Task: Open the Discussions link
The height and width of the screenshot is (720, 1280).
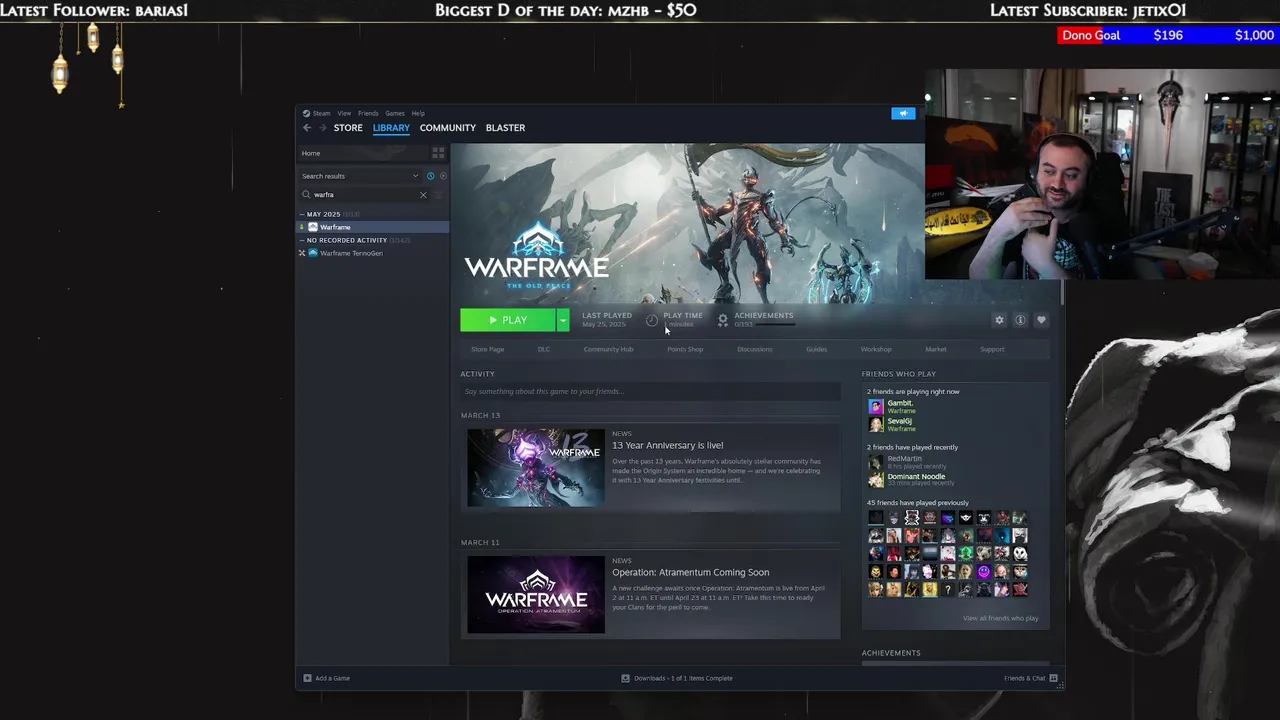Action: (755, 349)
